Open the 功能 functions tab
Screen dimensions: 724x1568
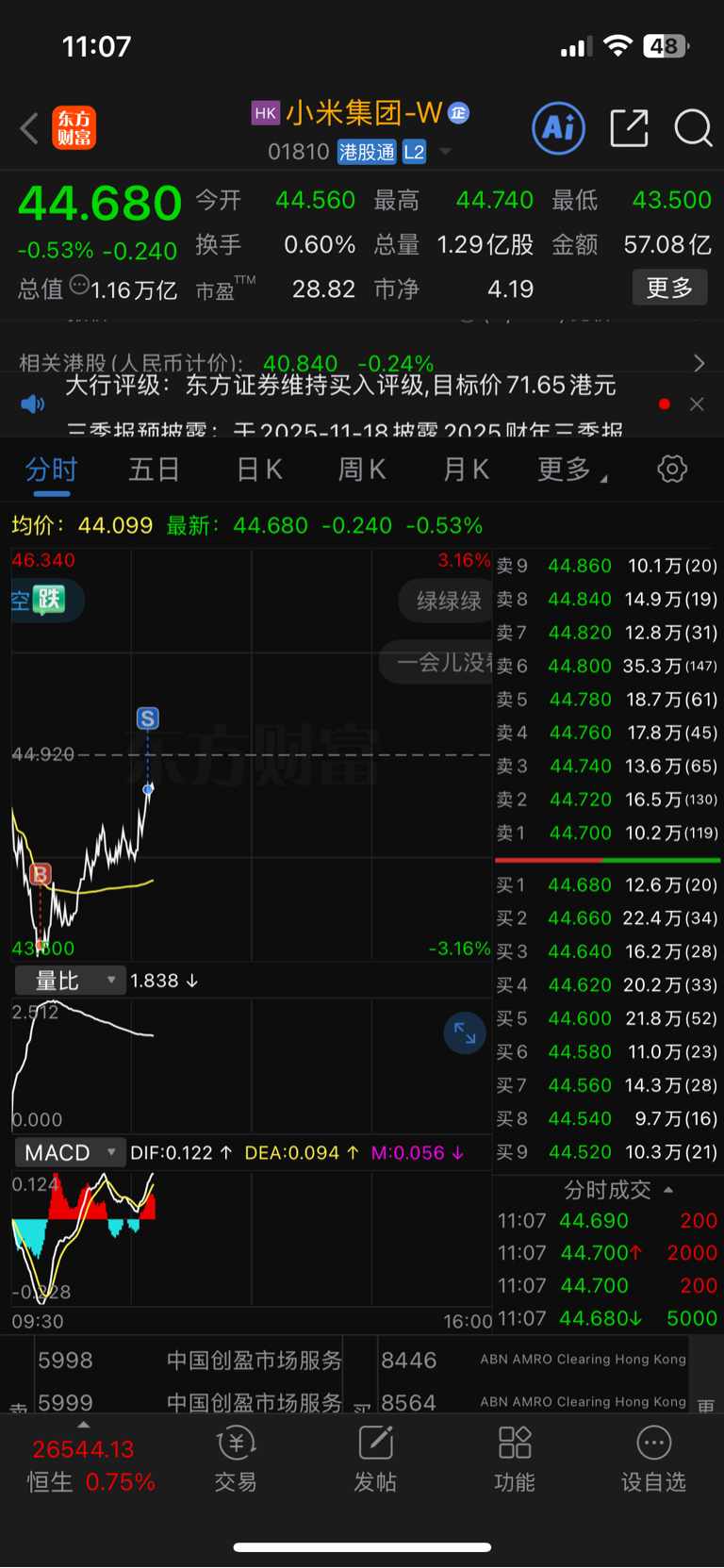coord(515,1461)
